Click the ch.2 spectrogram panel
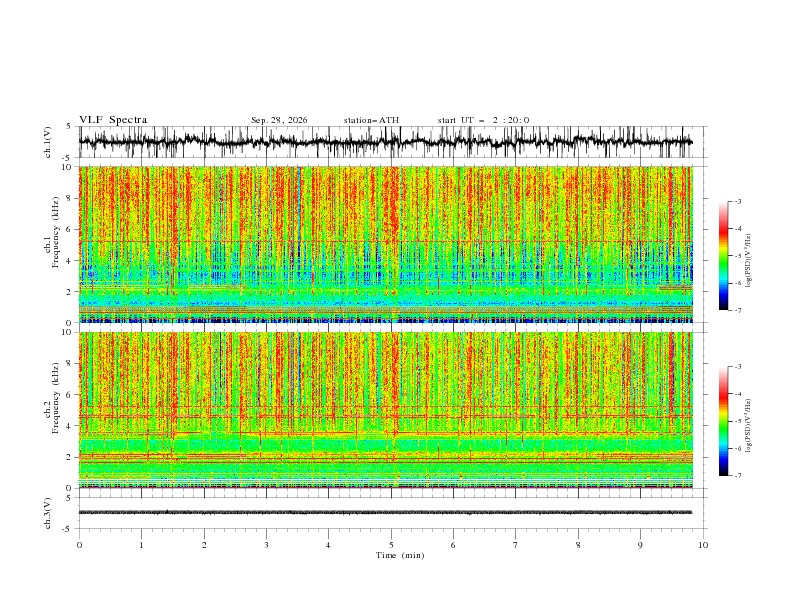792x612 pixels. pyautogui.click(x=385, y=410)
